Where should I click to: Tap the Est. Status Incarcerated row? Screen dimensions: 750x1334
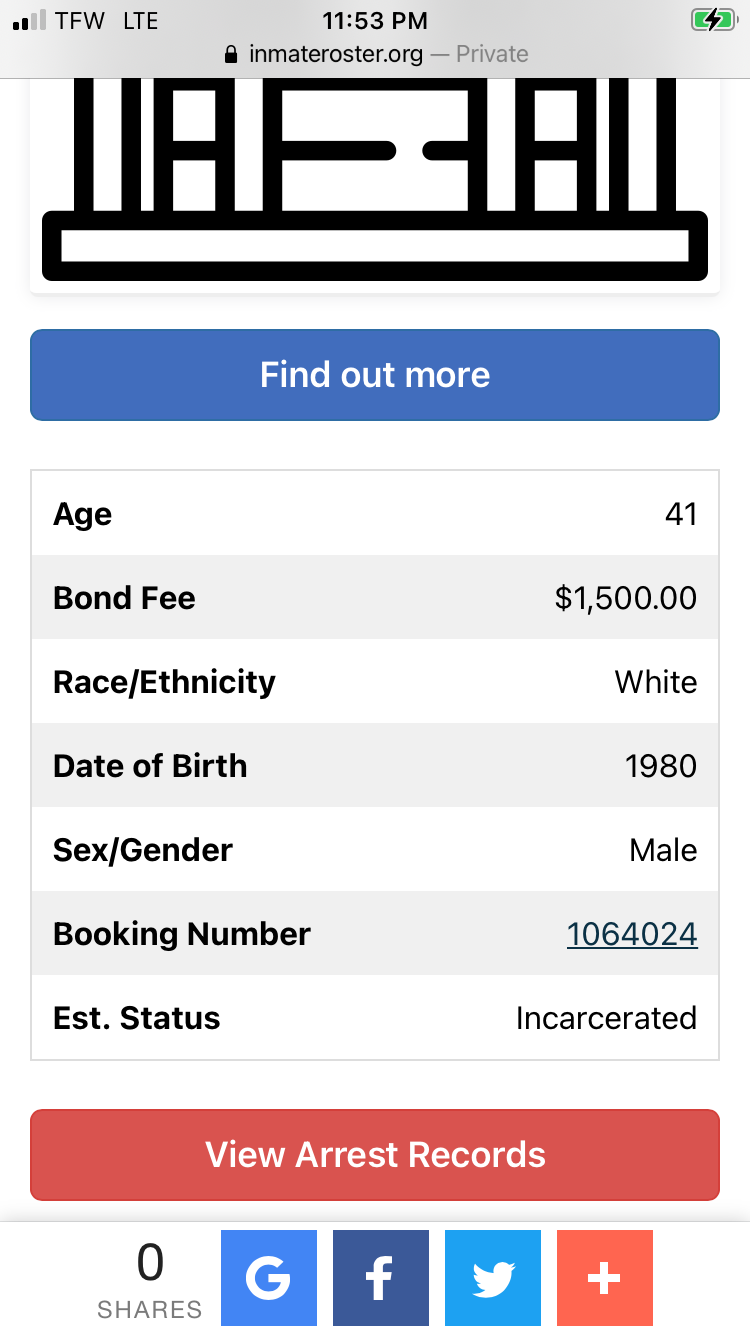pos(375,1018)
